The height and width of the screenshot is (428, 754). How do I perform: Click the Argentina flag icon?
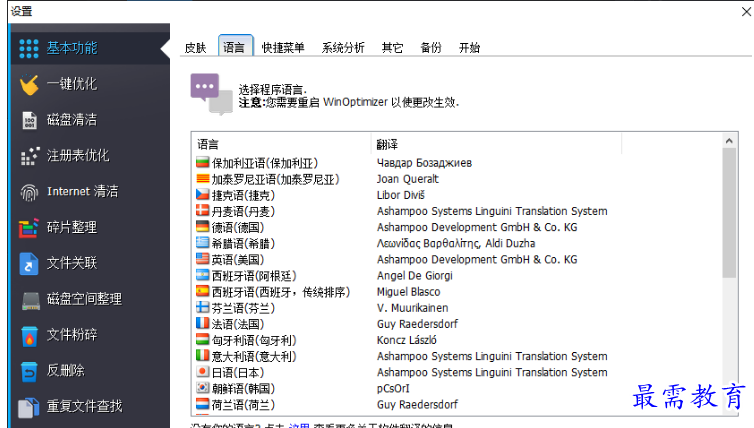point(202,276)
